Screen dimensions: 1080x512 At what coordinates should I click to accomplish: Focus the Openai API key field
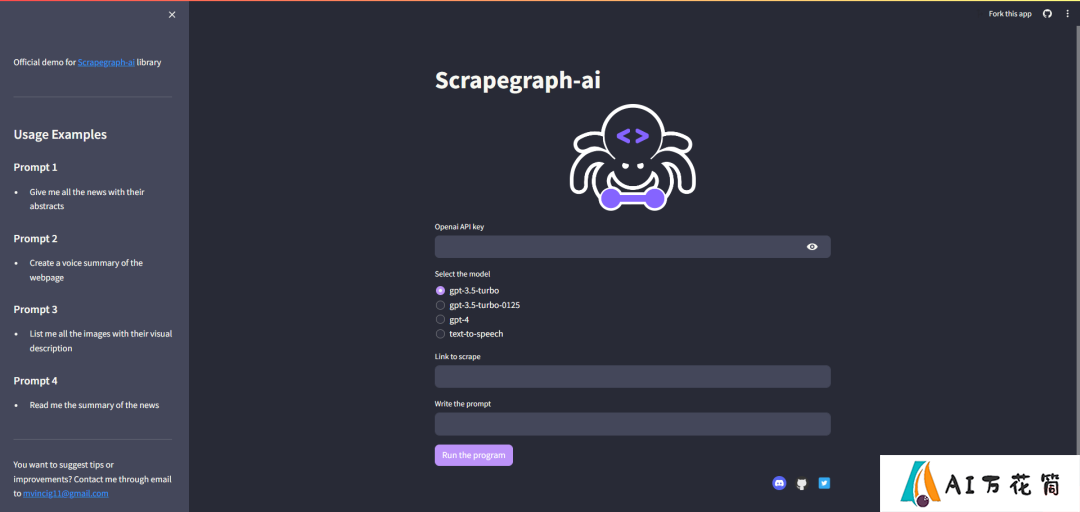pyautogui.click(x=632, y=247)
